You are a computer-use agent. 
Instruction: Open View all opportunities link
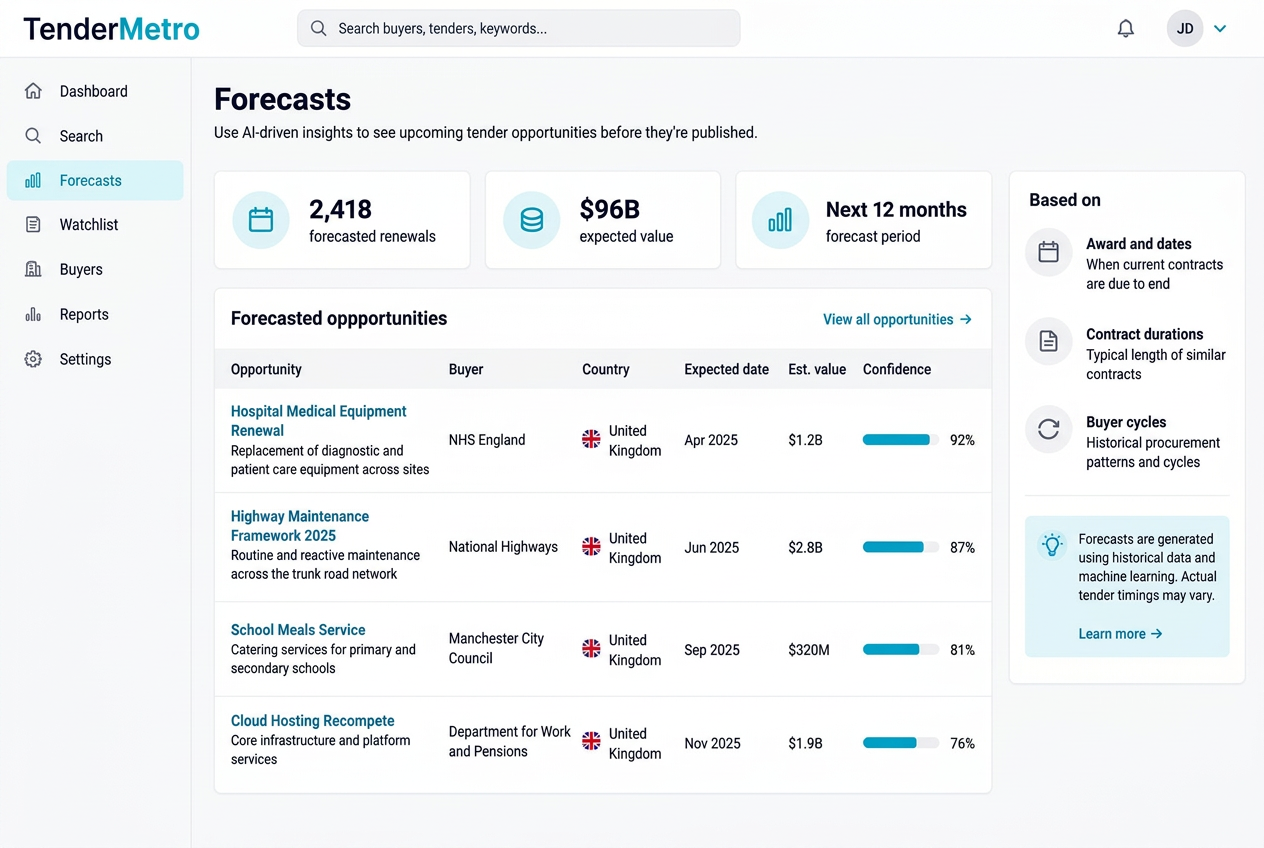click(897, 320)
